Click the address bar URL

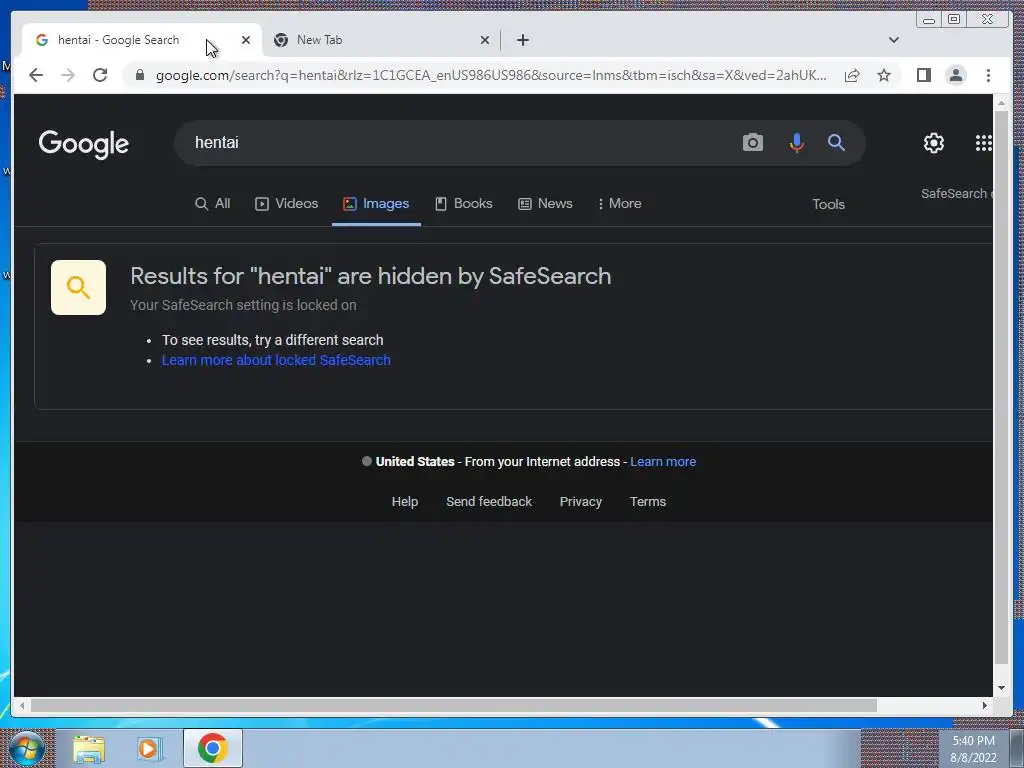[490, 75]
